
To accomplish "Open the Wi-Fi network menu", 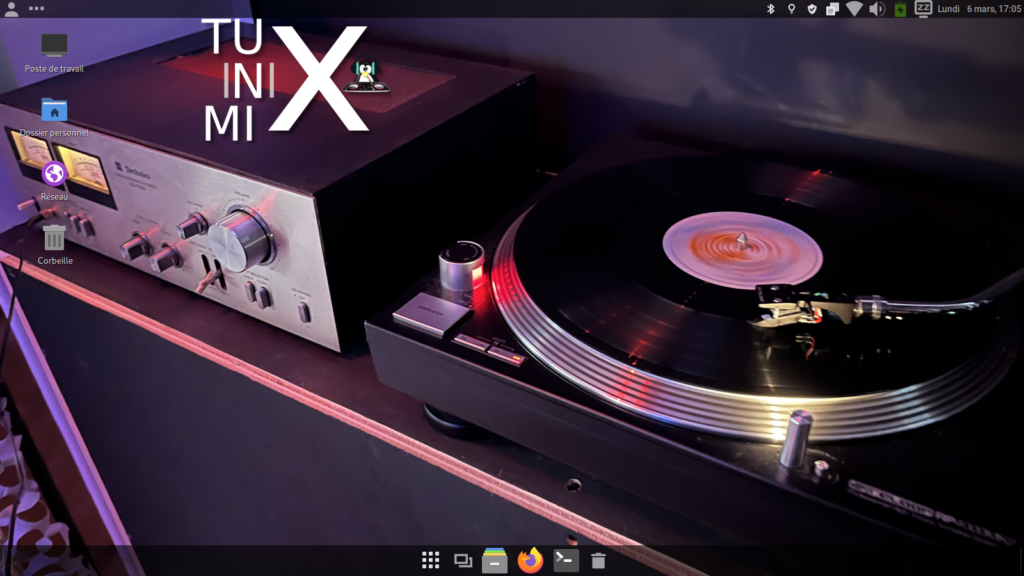I will click(853, 9).
